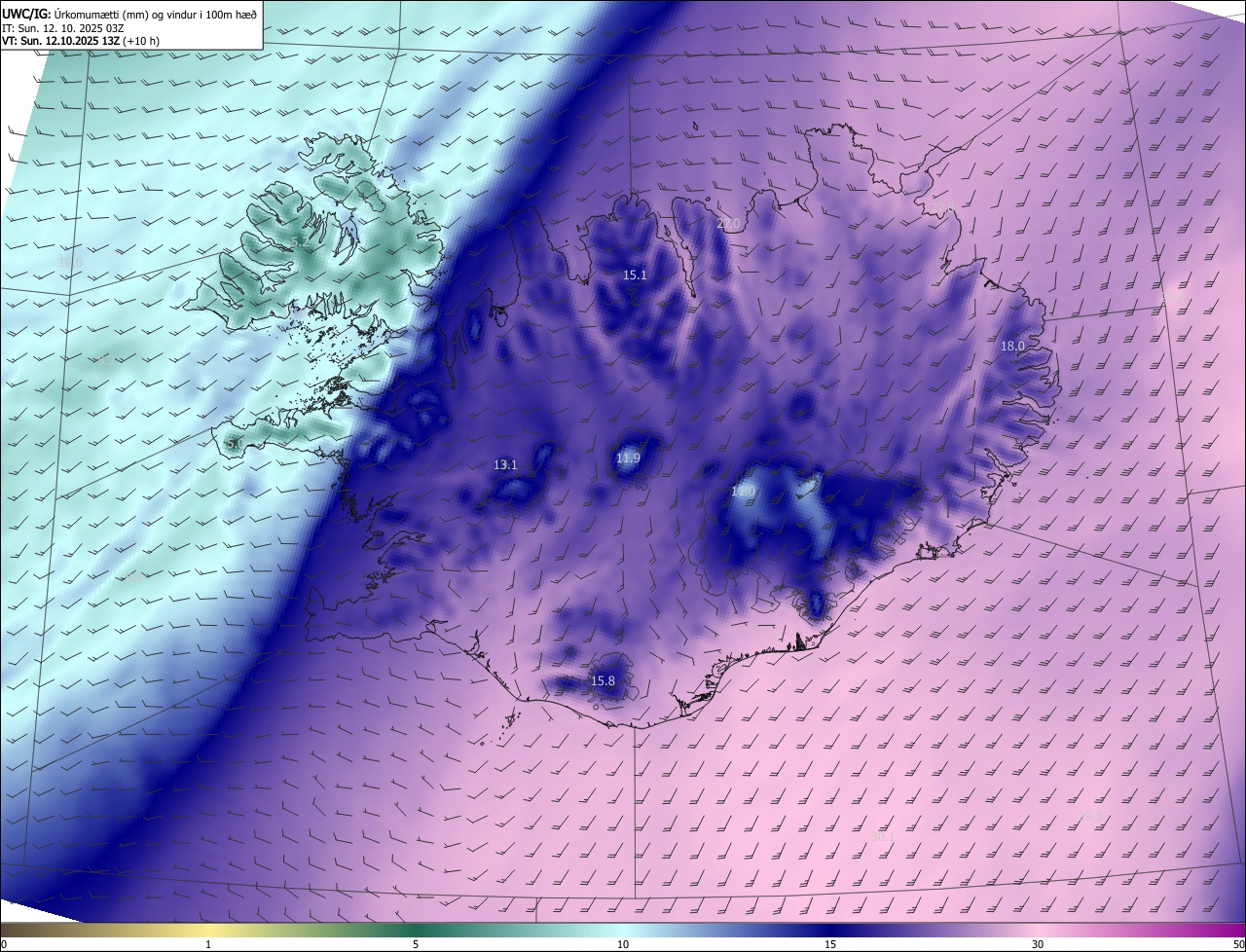This screenshot has width=1246, height=952.
Task: Click the faint 29.5 ocean value
Action: pyautogui.click(x=1091, y=816)
